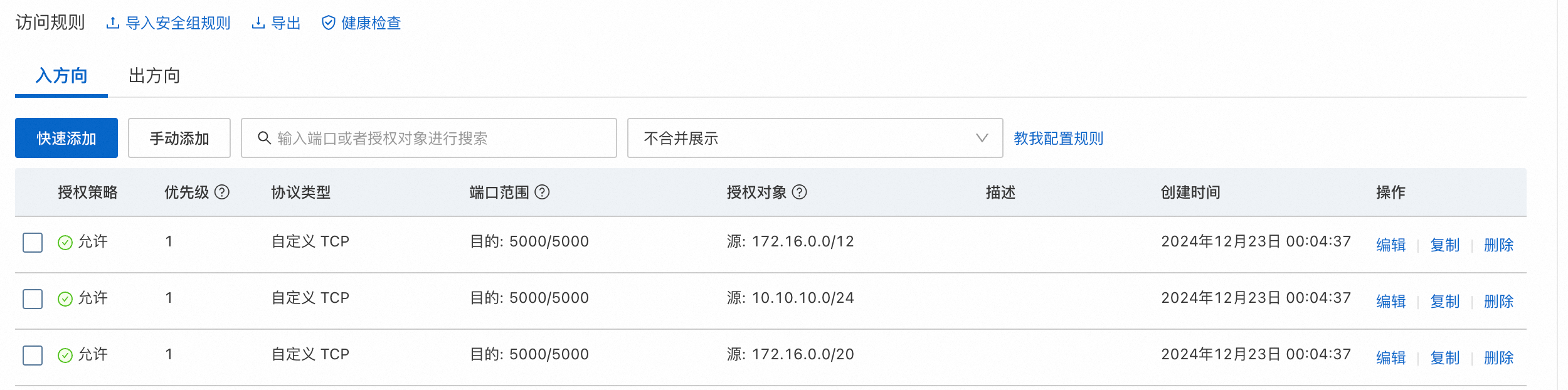1568x390 pixels.
Task: Click the health check shield icon
Action: pos(328,23)
